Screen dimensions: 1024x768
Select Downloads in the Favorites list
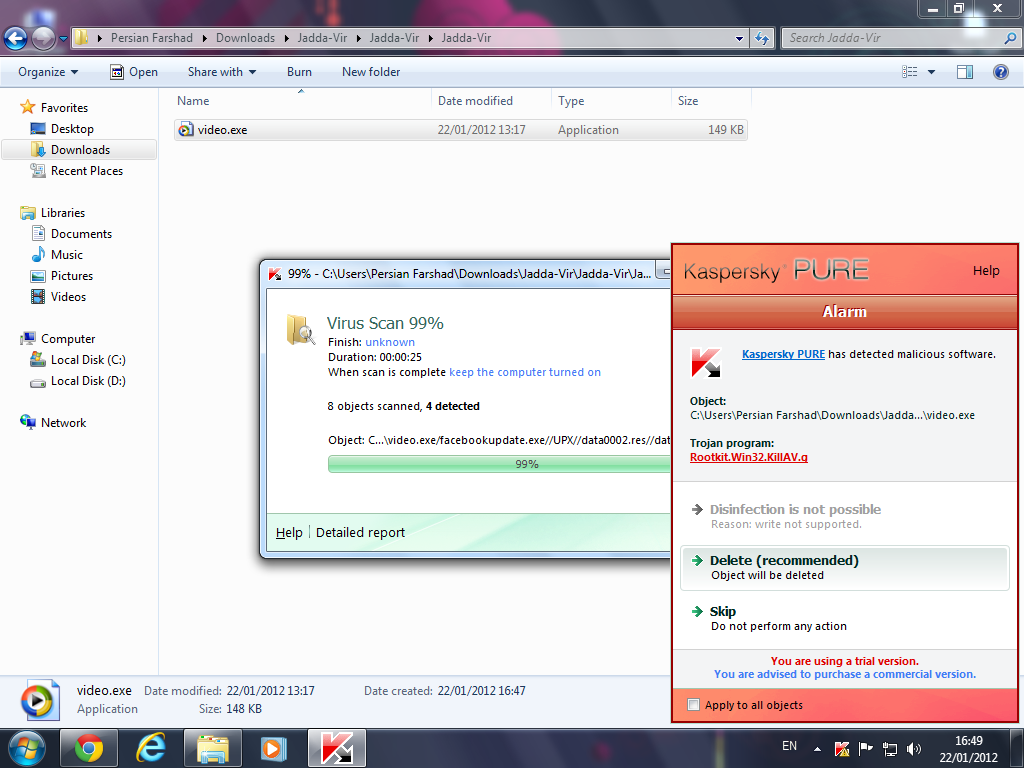pyautogui.click(x=80, y=150)
